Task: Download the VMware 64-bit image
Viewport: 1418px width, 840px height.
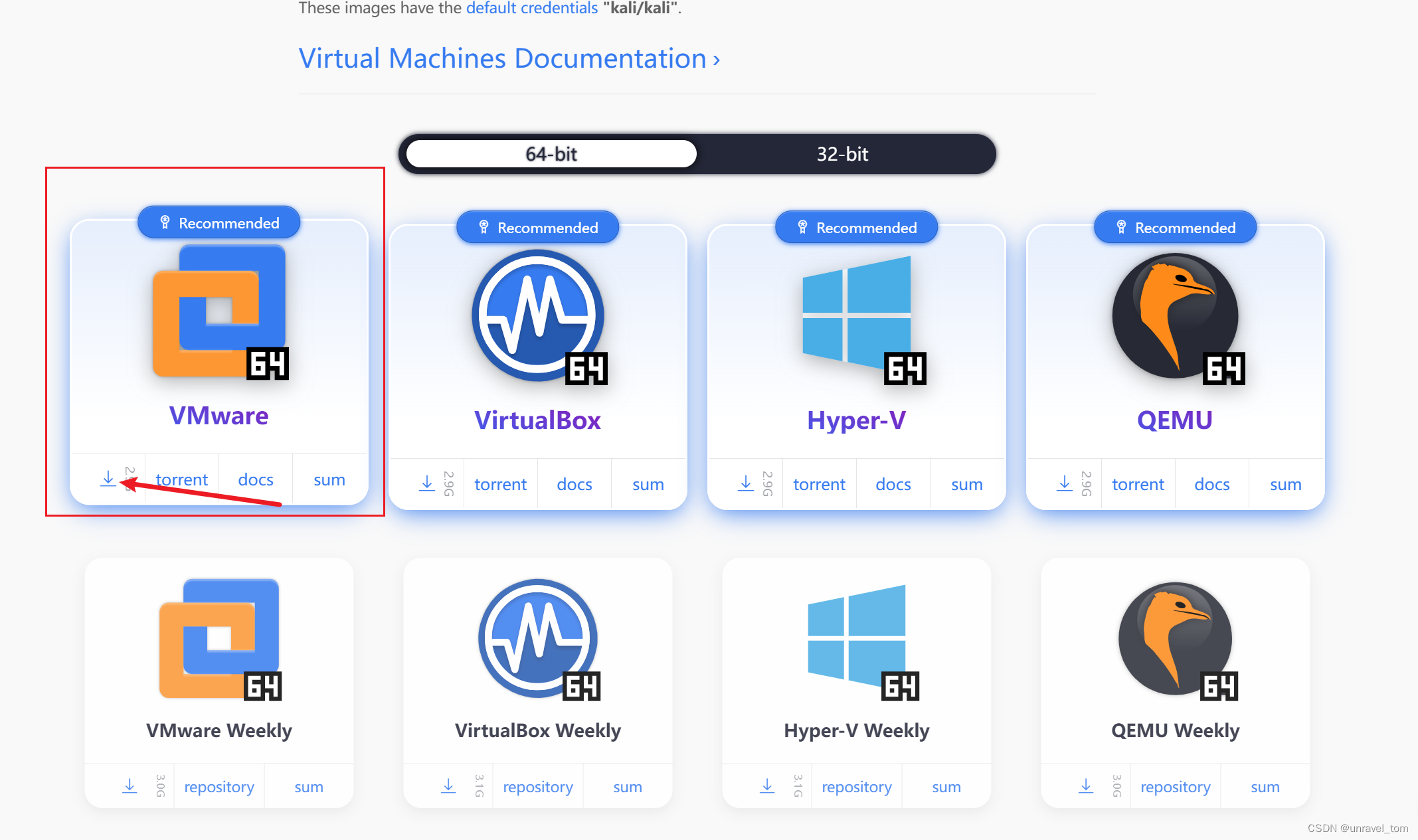Action: 108,479
